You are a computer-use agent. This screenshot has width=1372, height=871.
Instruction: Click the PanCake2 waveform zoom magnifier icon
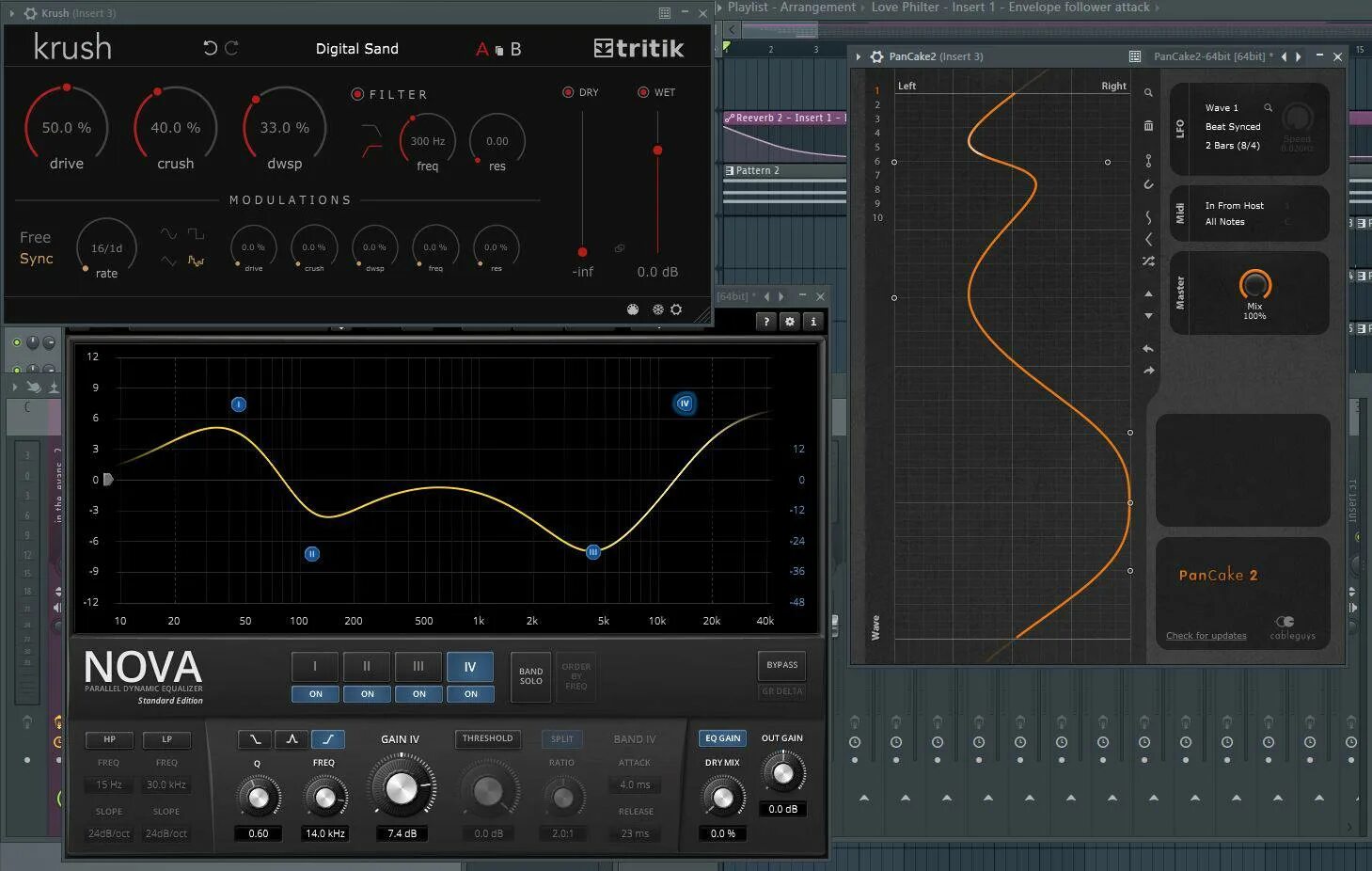coord(1148,93)
